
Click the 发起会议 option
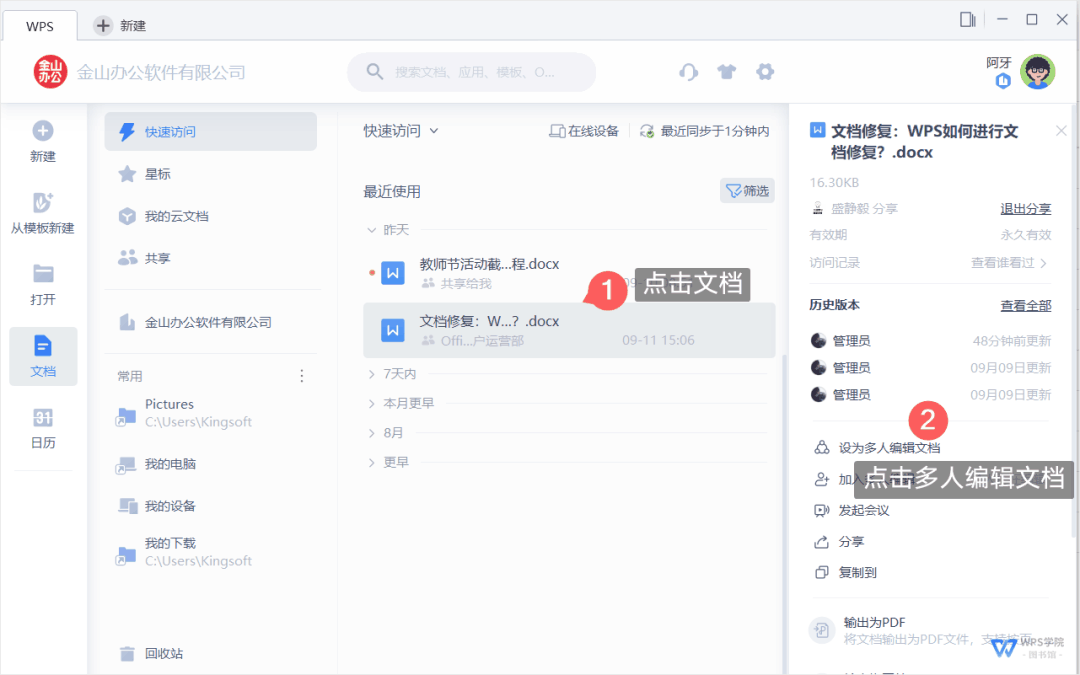(852, 510)
